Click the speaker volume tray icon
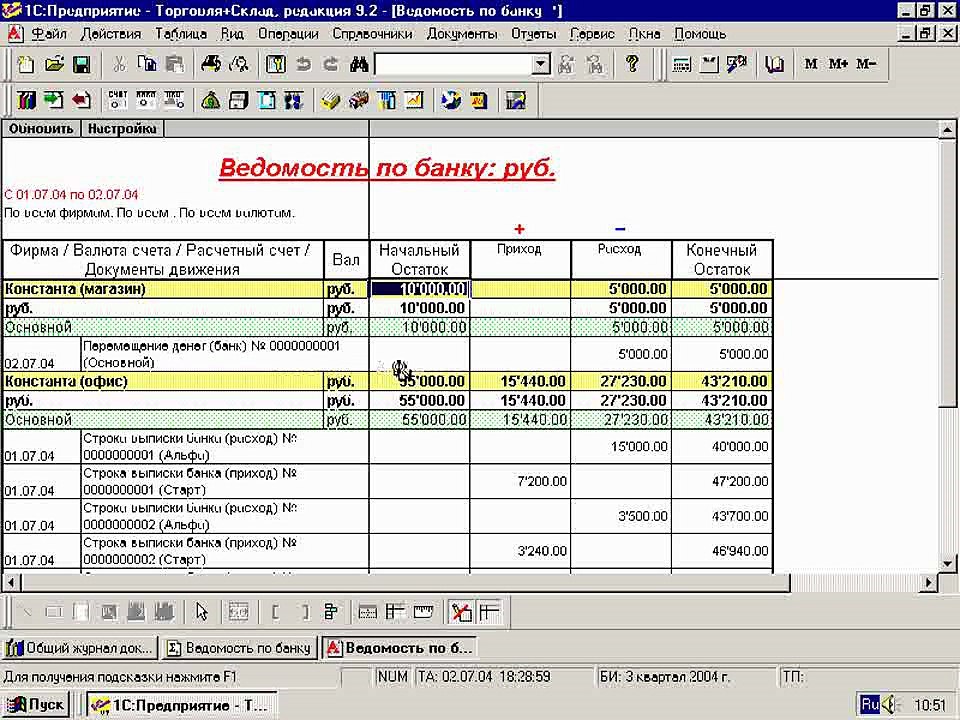The width and height of the screenshot is (960, 720). tap(890, 705)
